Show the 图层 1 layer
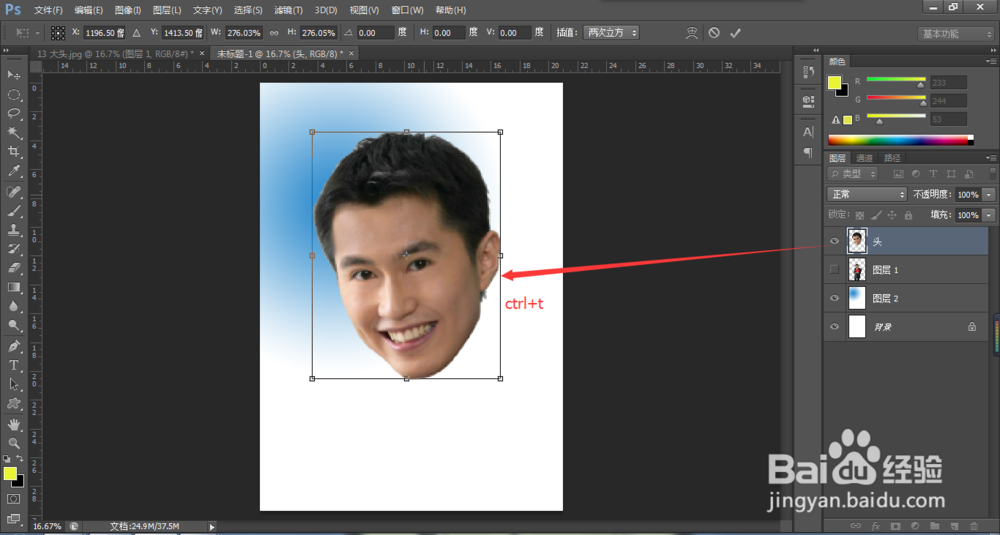1000x535 pixels. [834, 270]
